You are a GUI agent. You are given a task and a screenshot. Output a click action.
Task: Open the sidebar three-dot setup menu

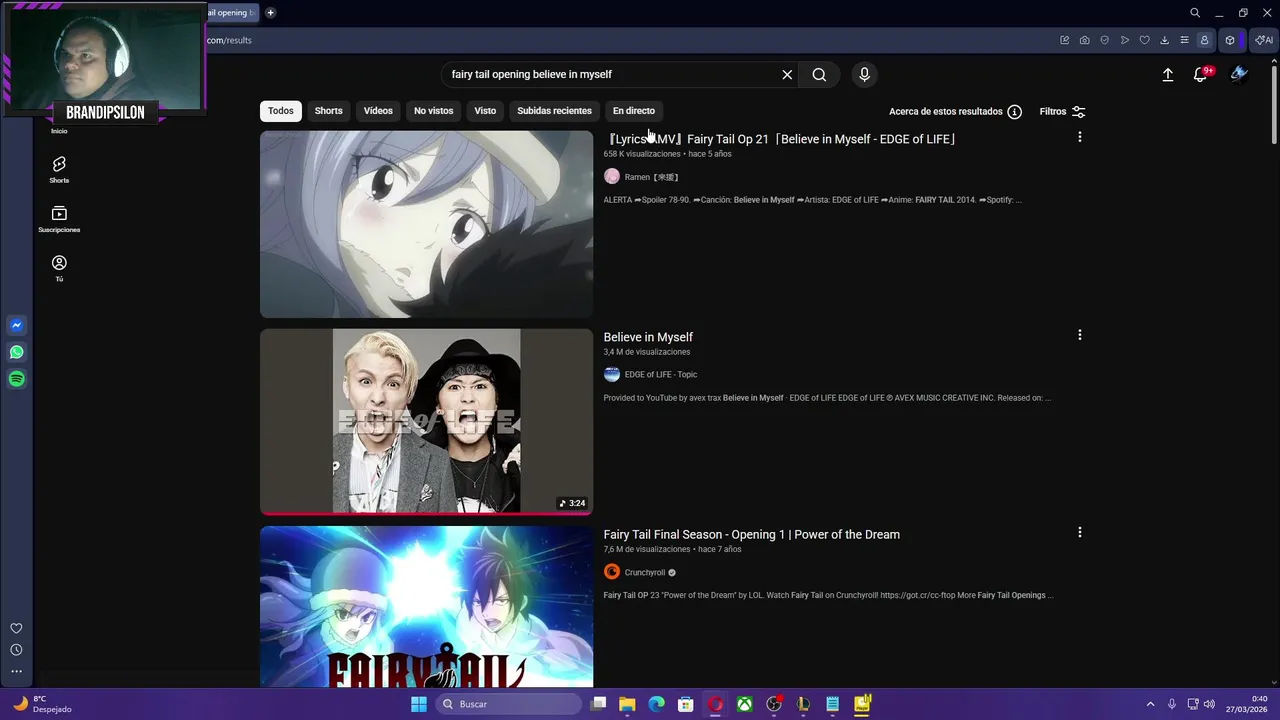pos(16,671)
